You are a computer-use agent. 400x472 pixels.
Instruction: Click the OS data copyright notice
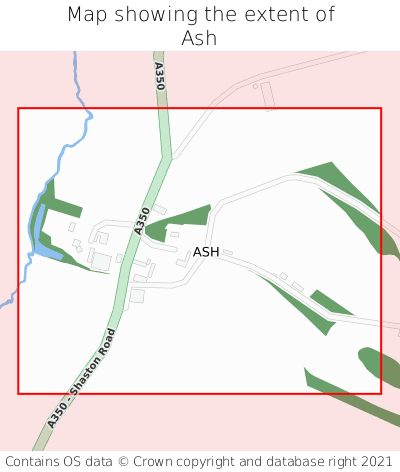[x=199, y=462]
